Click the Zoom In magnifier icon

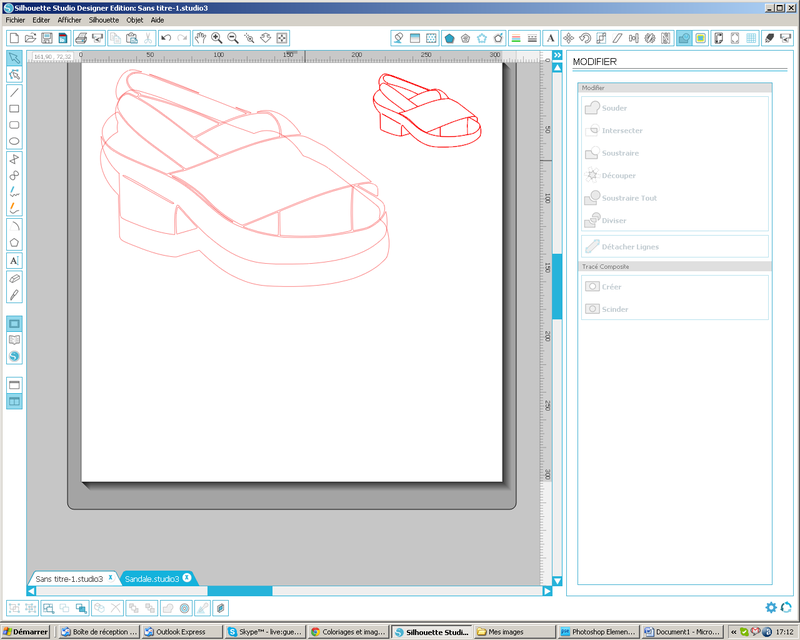(216, 38)
